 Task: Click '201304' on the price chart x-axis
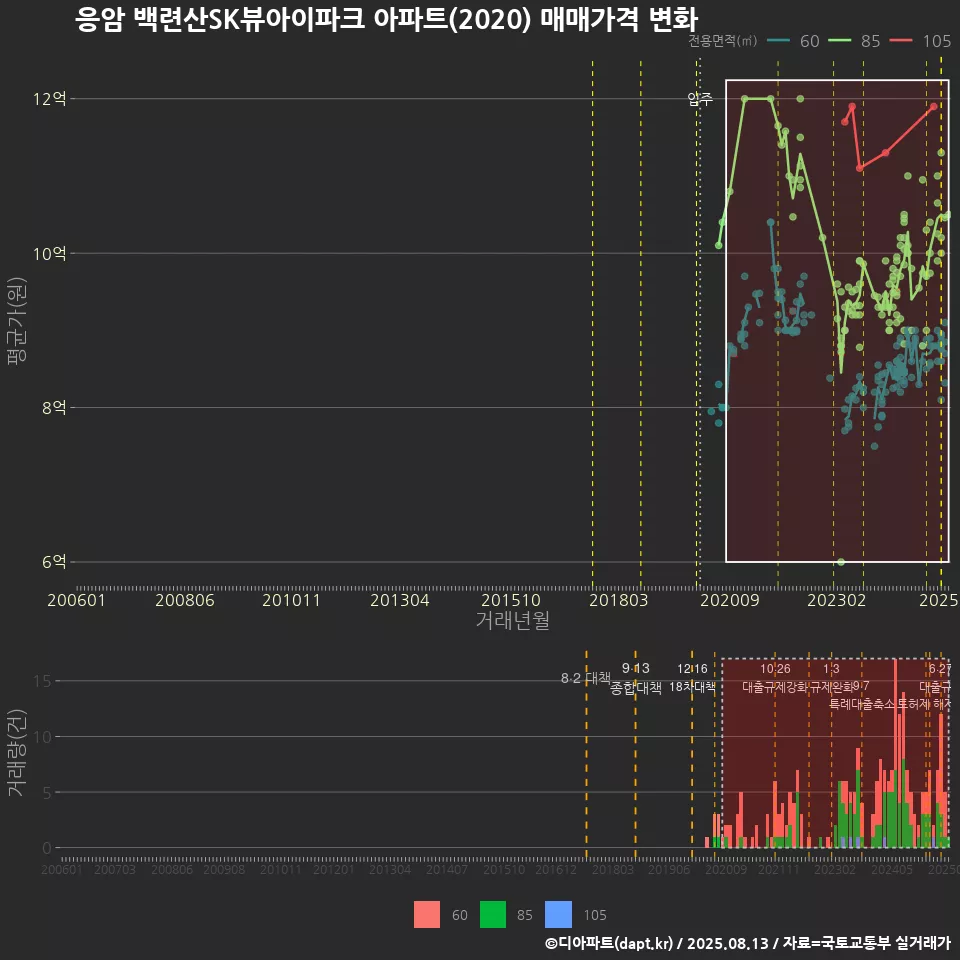click(x=399, y=600)
